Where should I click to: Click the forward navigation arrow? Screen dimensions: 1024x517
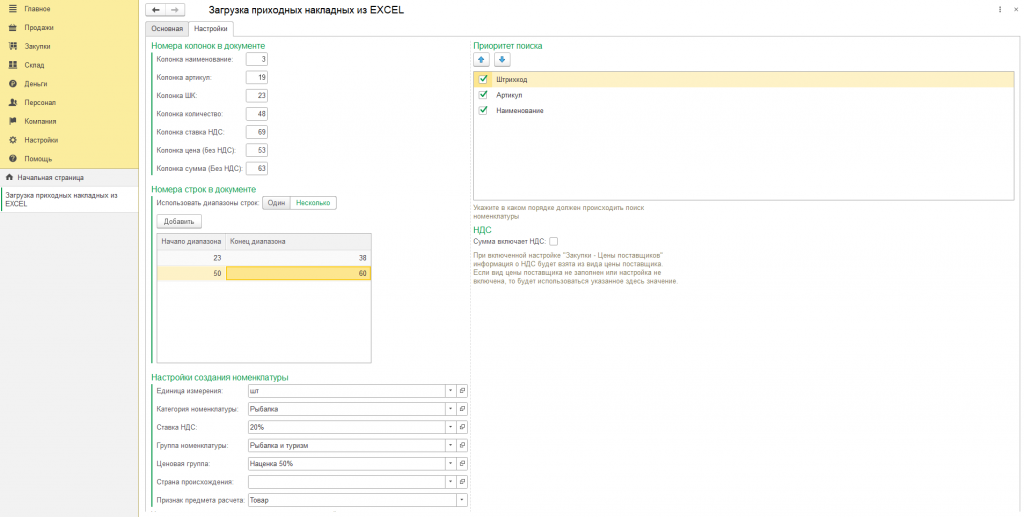click(174, 10)
